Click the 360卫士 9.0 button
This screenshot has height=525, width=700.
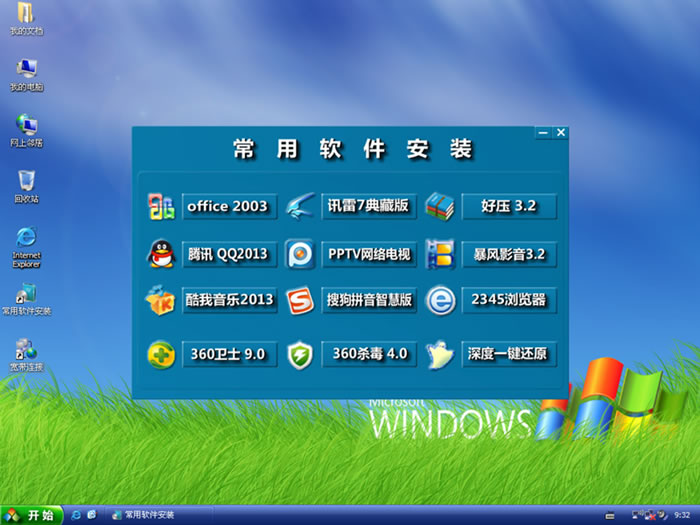(x=229, y=354)
